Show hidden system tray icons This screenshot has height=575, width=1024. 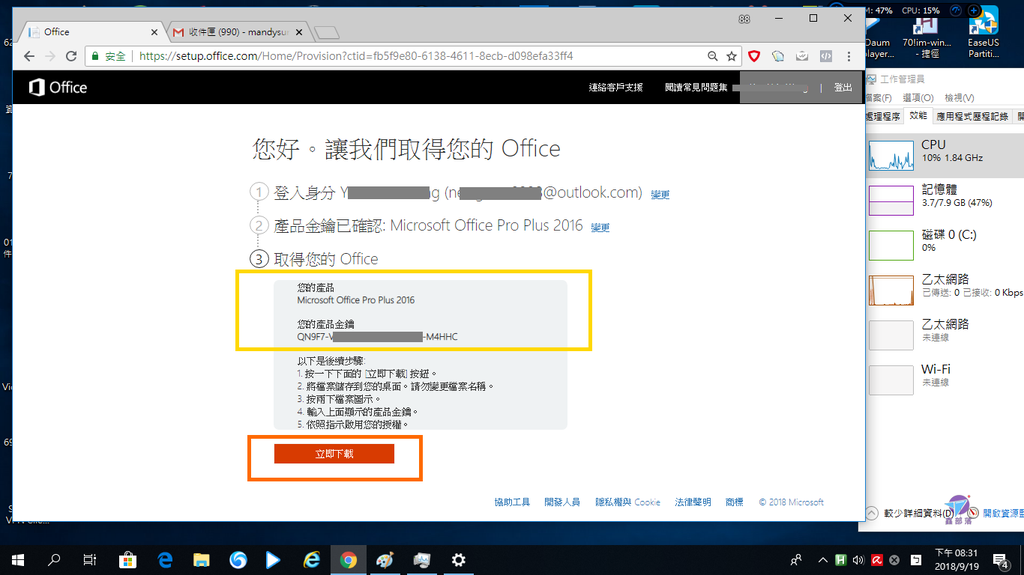pyautogui.click(x=823, y=560)
